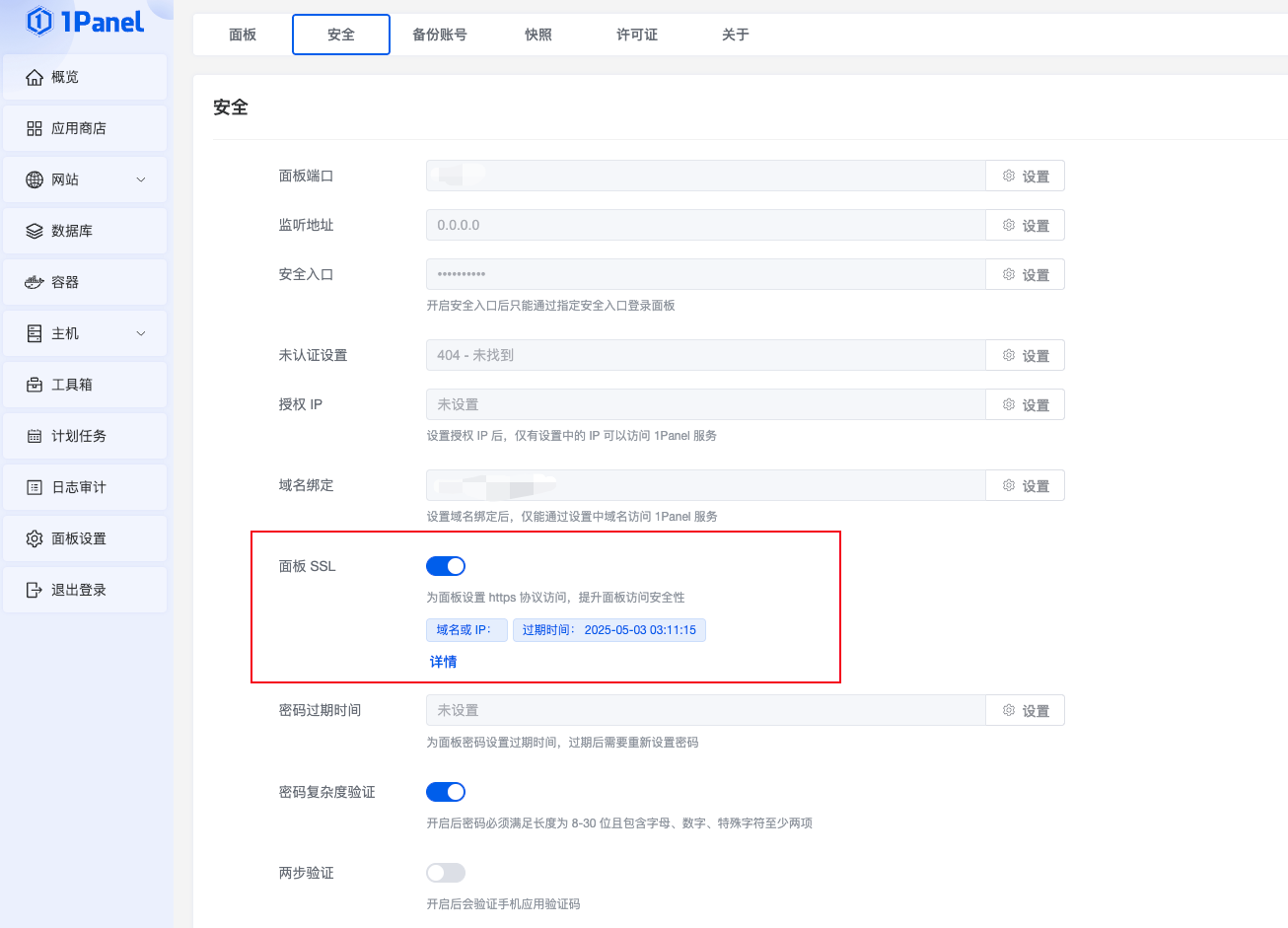Click the 退出登录 logout icon
This screenshot has height=928, width=1288.
[35, 590]
